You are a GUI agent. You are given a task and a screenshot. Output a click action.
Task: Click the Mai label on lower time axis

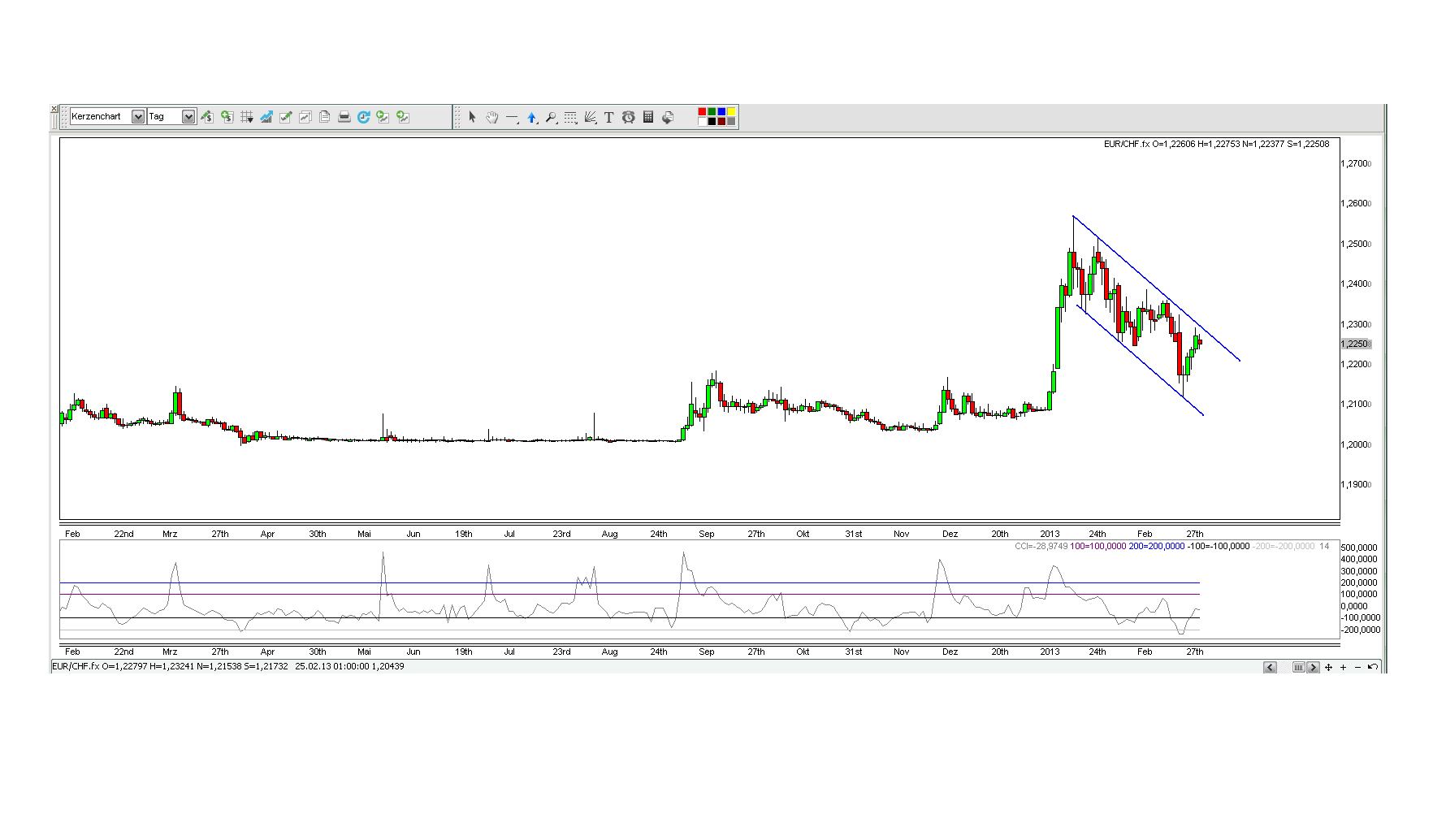coord(364,652)
